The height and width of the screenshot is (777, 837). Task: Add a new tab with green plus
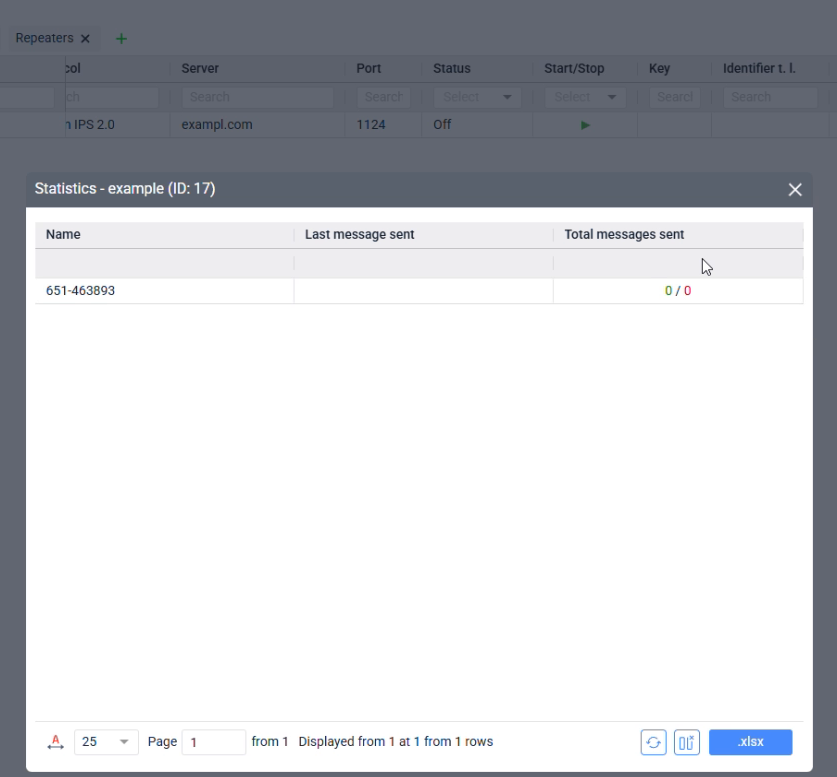121,38
